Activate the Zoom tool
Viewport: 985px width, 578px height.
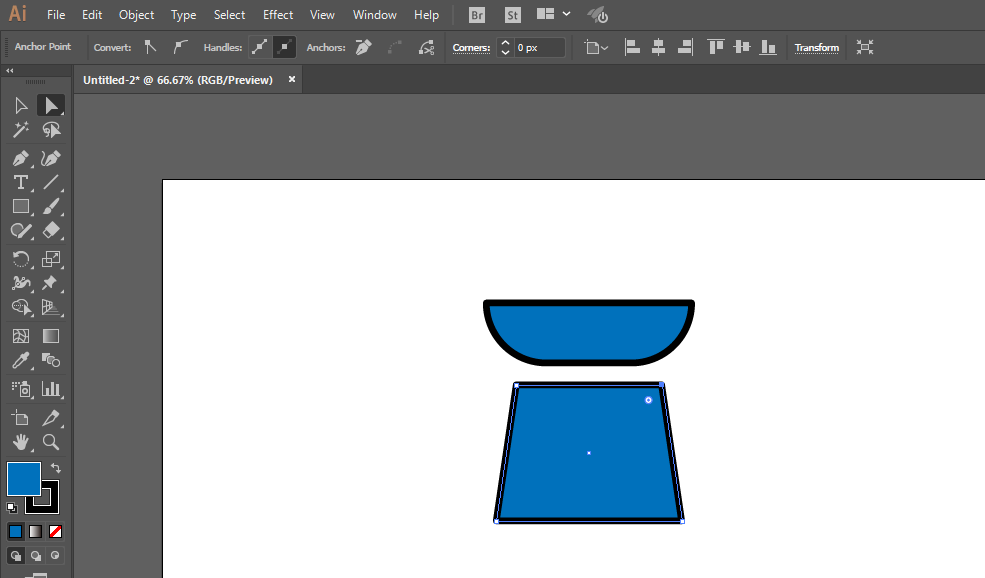[x=51, y=442]
